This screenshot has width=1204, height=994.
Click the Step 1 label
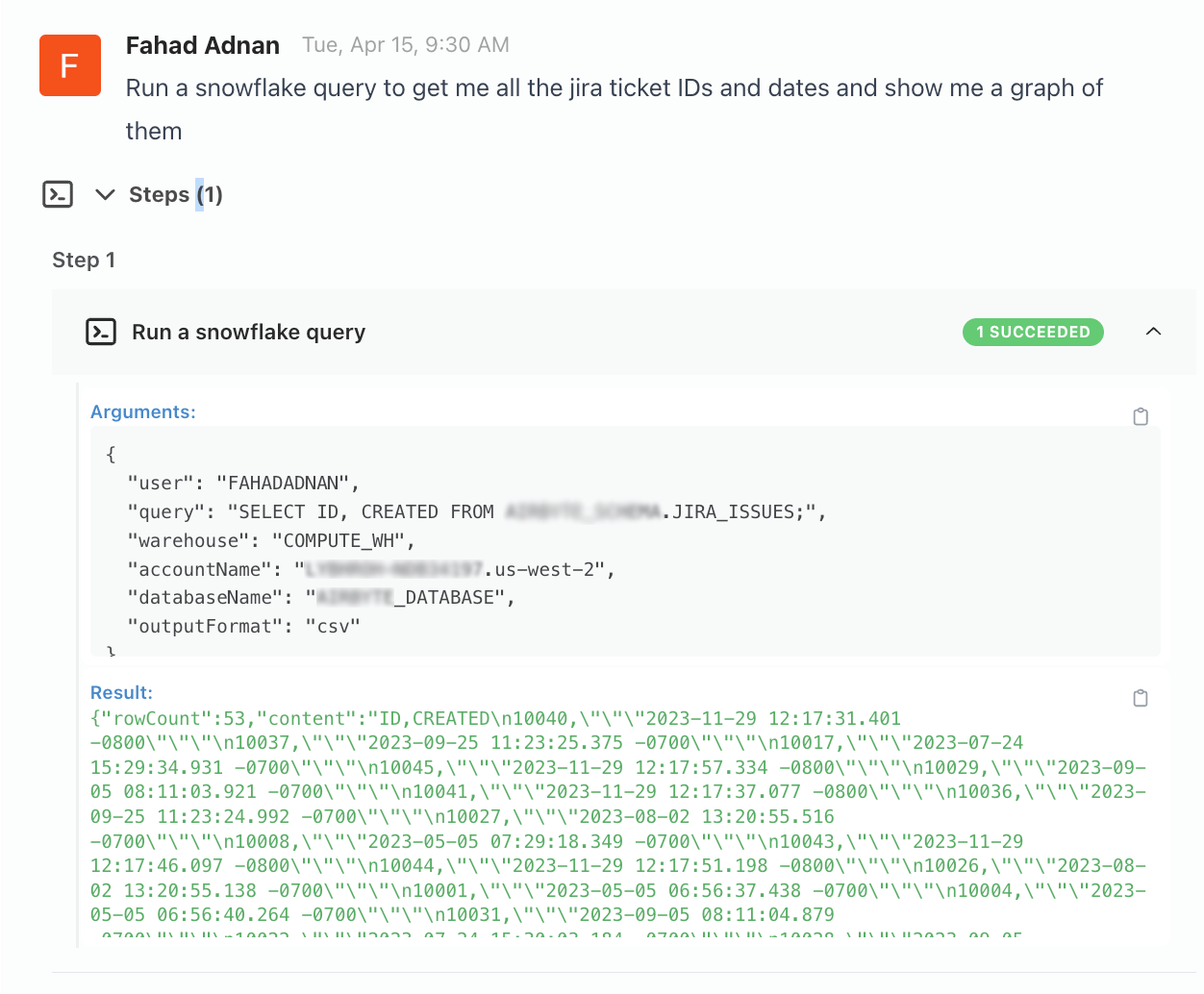click(84, 260)
